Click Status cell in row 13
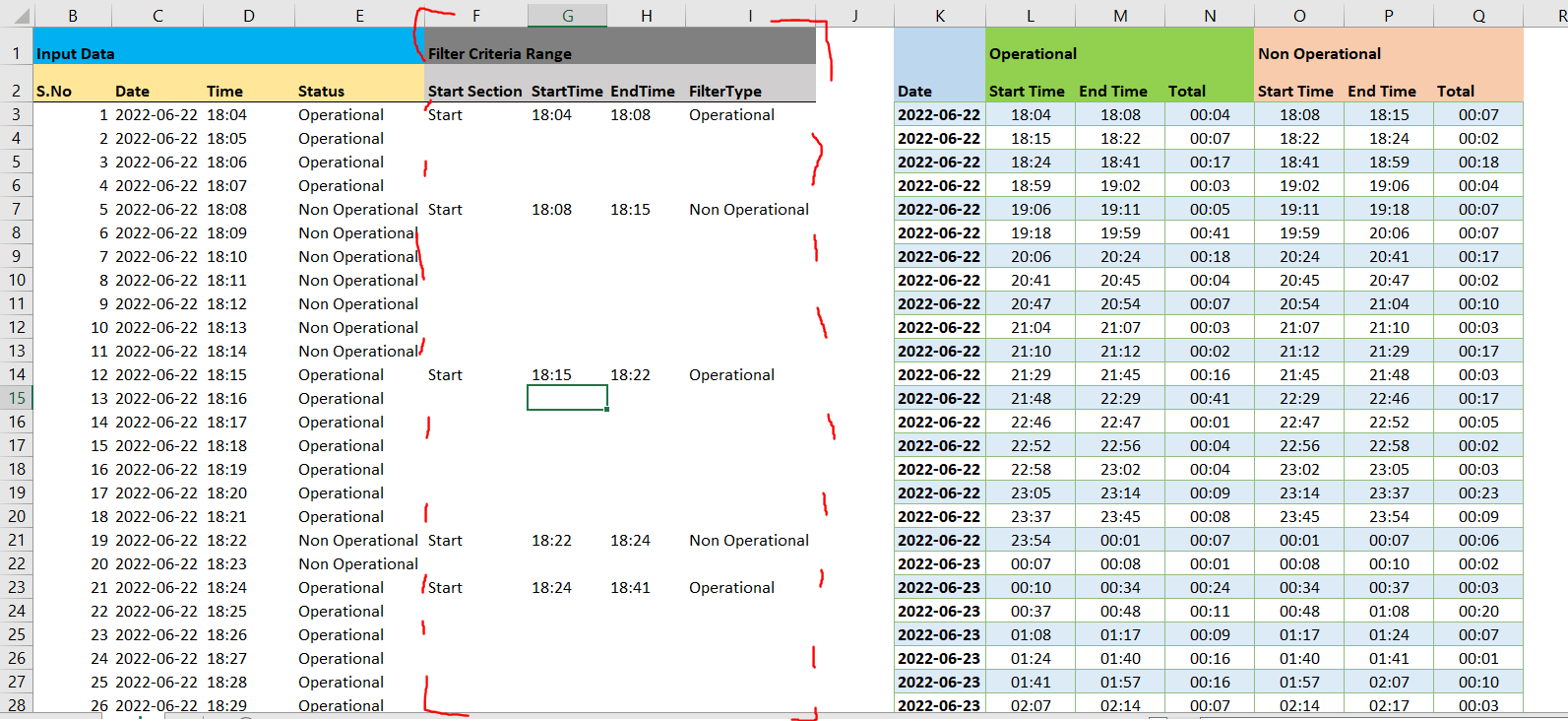The width and height of the screenshot is (1568, 721). click(359, 351)
